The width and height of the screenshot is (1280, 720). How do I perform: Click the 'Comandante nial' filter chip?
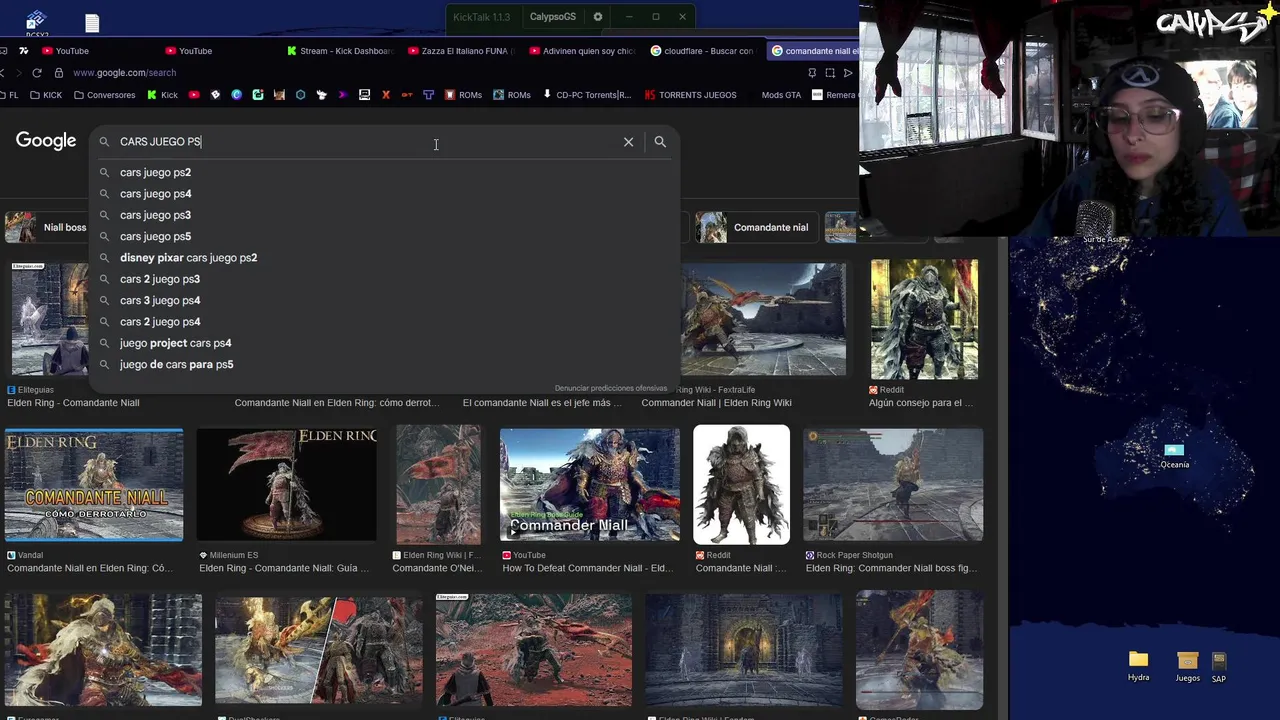[x=756, y=227]
